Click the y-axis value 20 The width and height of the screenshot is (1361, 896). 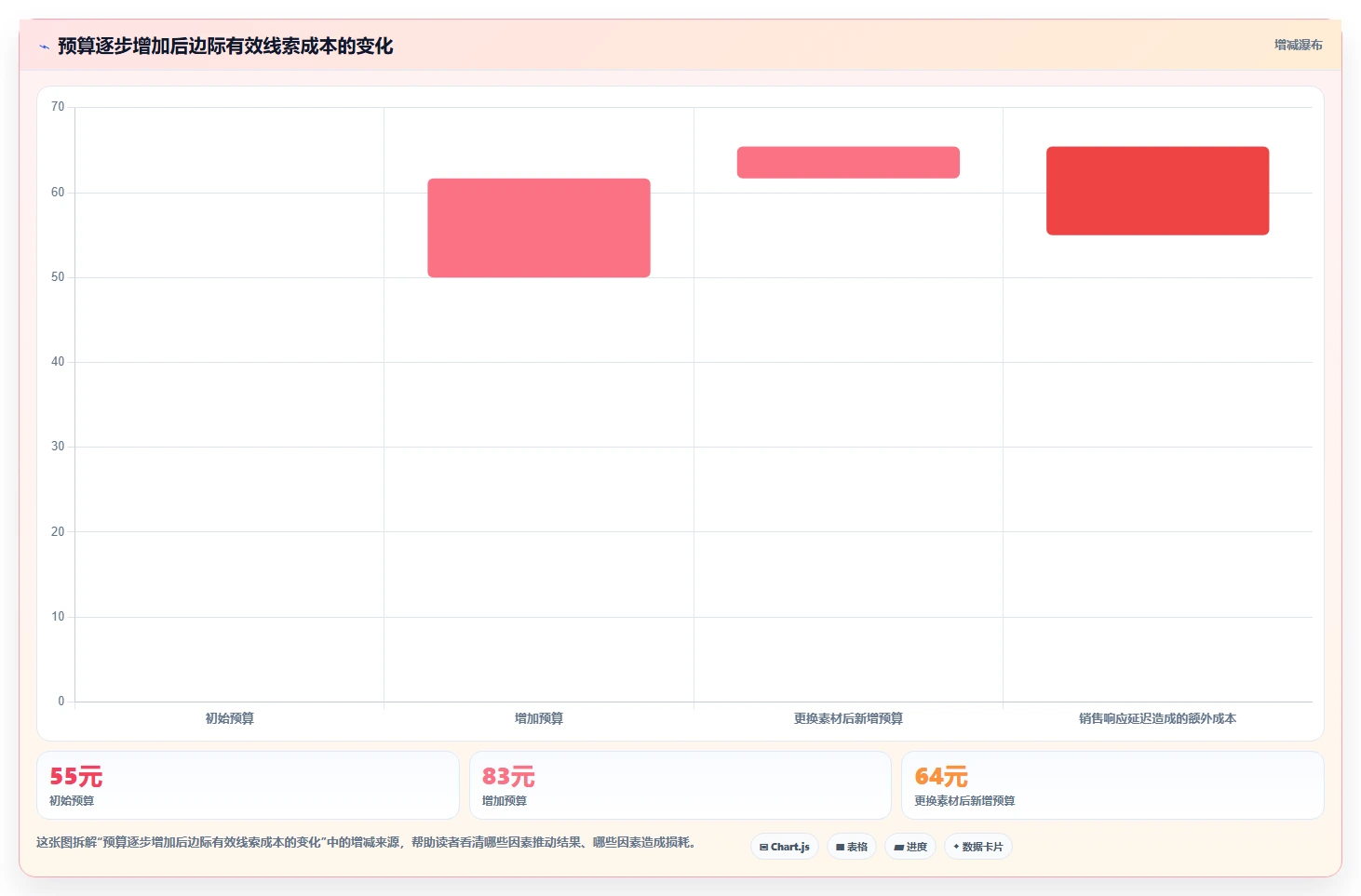click(58, 532)
